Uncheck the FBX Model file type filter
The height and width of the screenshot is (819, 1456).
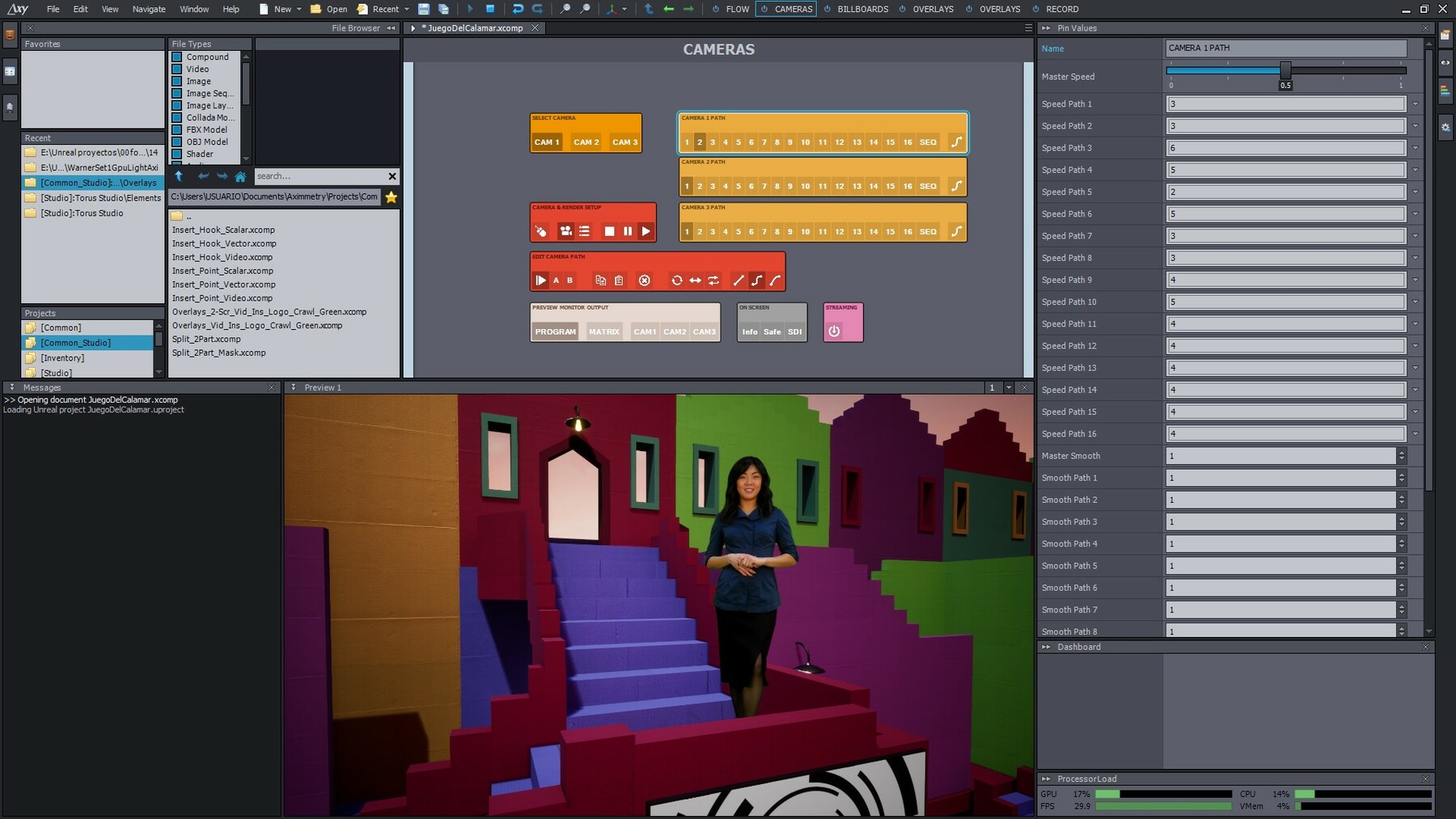176,130
